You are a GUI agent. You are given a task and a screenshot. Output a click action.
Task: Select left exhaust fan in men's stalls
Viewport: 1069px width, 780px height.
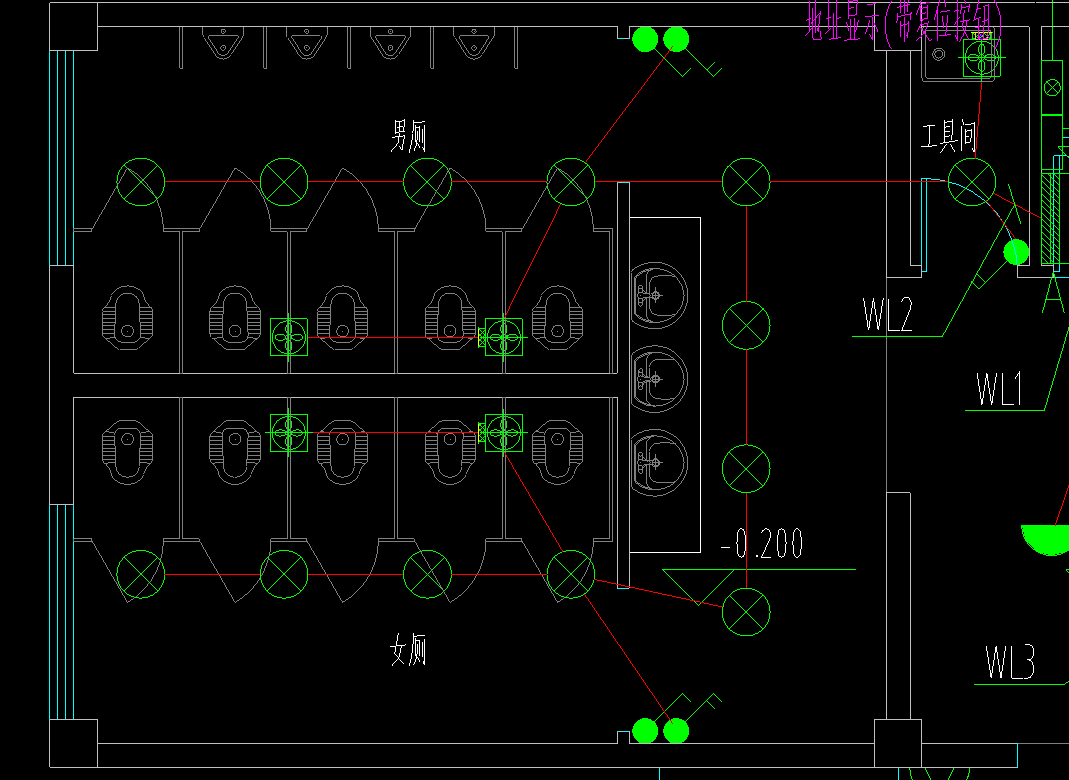[289, 337]
